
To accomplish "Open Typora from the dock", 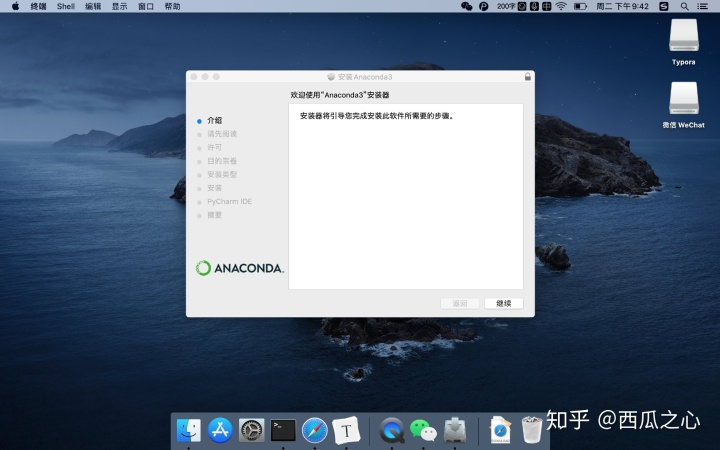I will point(346,430).
